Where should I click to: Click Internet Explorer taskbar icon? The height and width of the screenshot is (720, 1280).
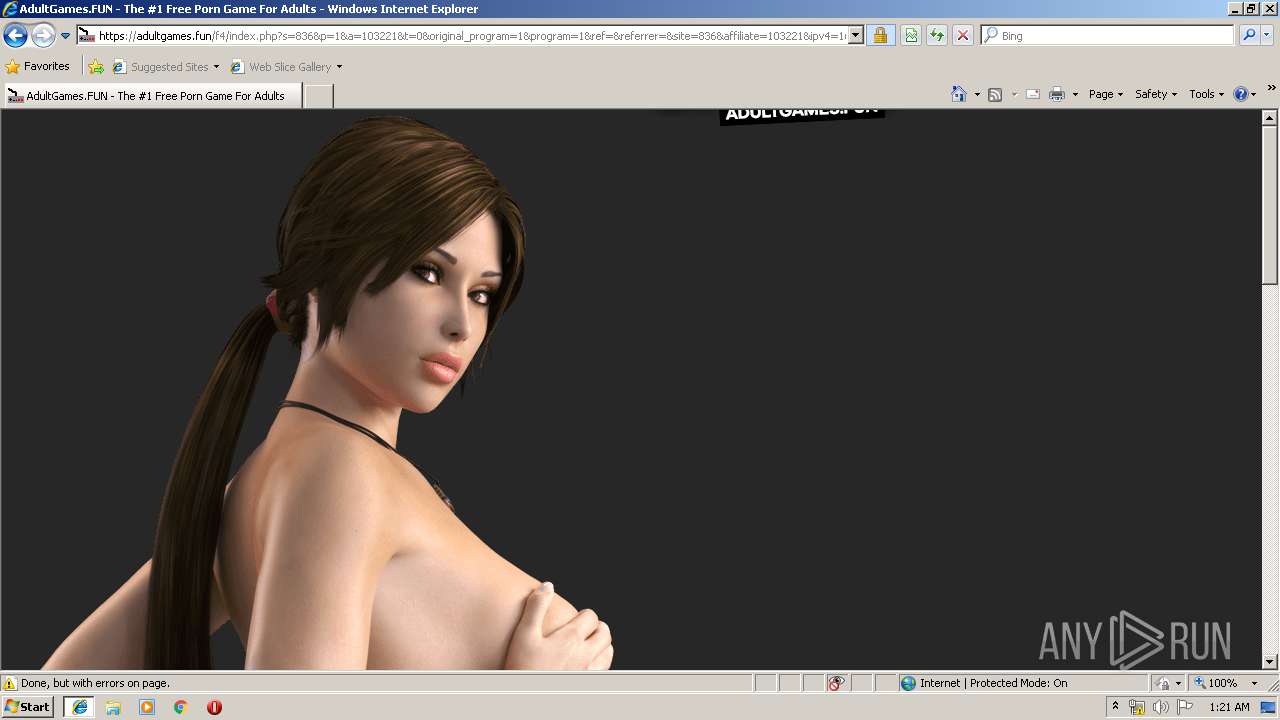(x=79, y=707)
